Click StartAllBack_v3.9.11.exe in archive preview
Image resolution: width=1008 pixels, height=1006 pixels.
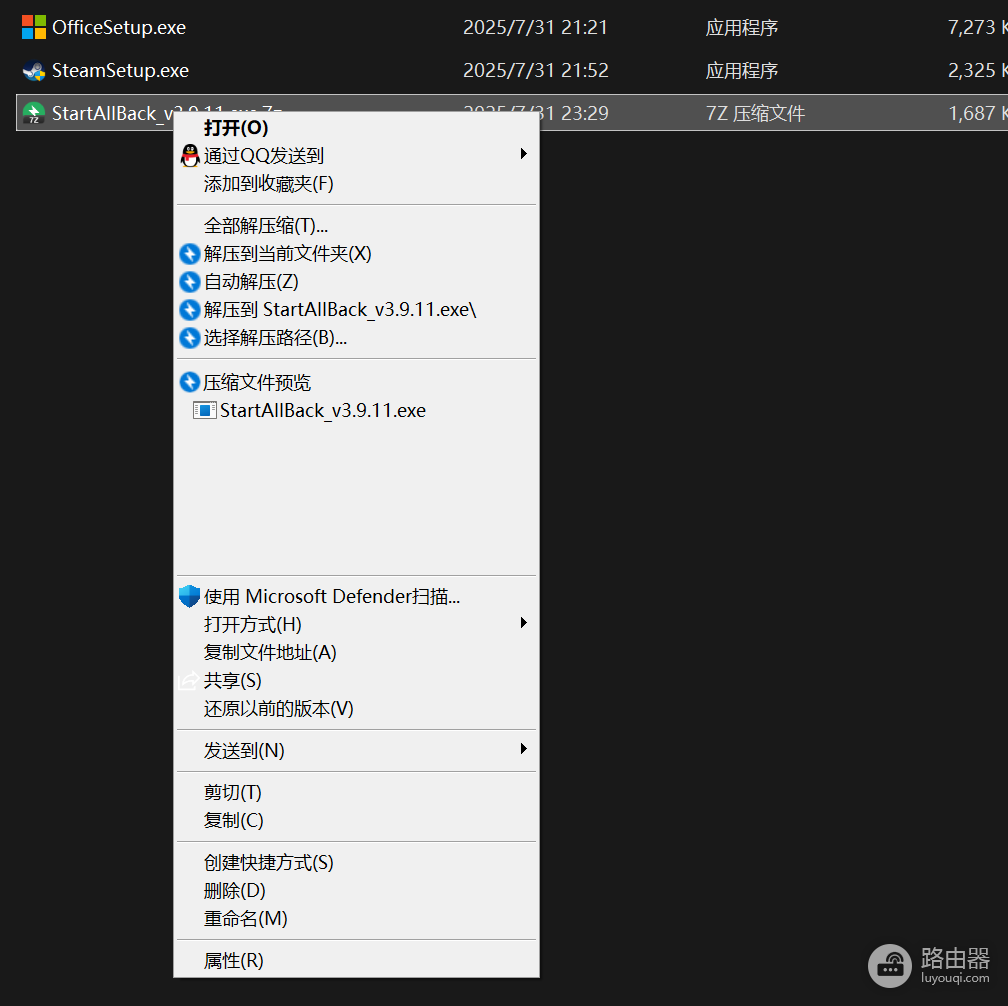click(x=323, y=410)
